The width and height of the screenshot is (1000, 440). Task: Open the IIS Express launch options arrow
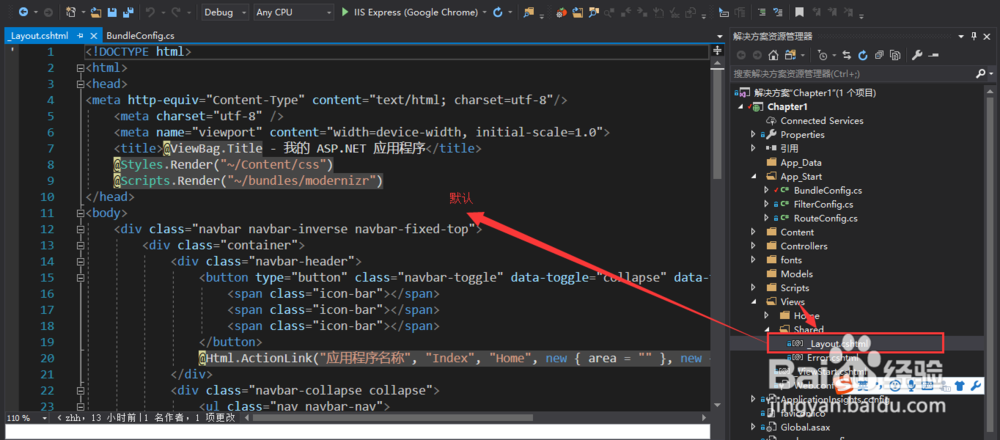click(x=485, y=12)
